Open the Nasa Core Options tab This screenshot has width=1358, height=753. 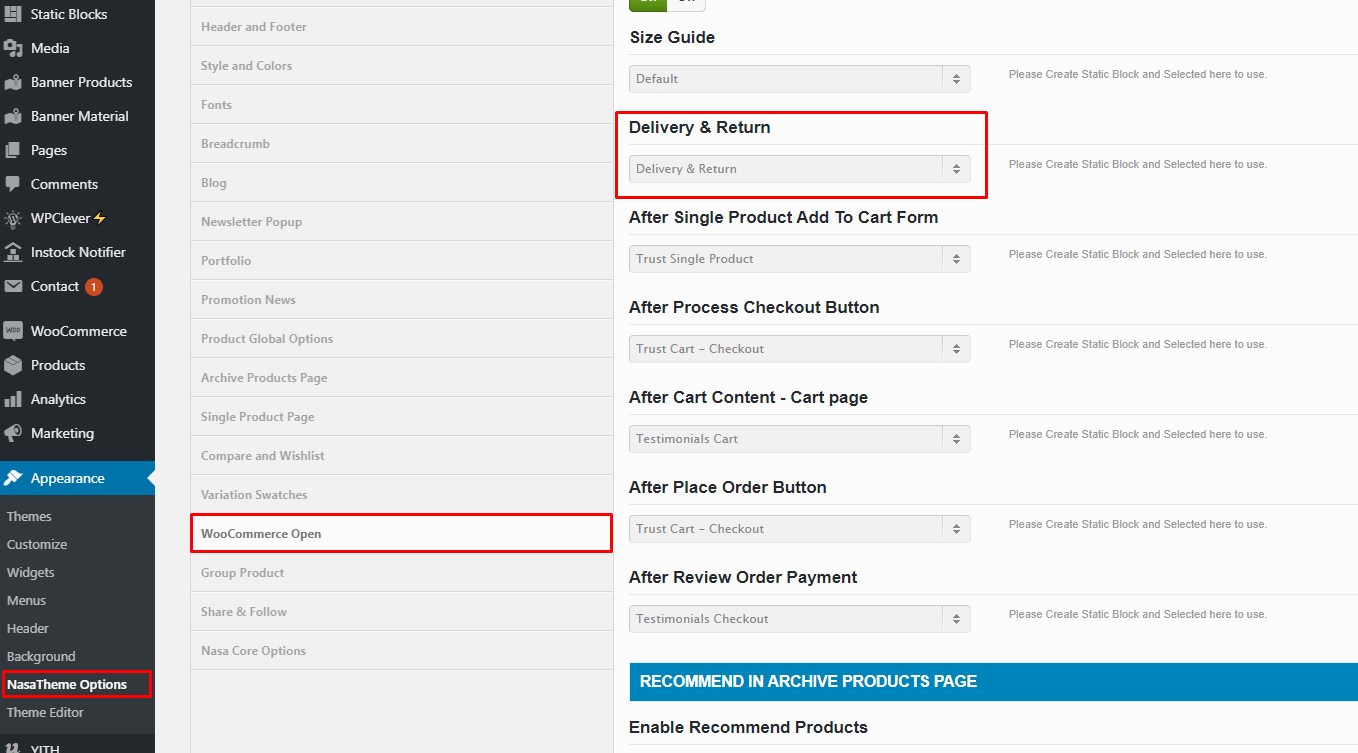coord(402,651)
